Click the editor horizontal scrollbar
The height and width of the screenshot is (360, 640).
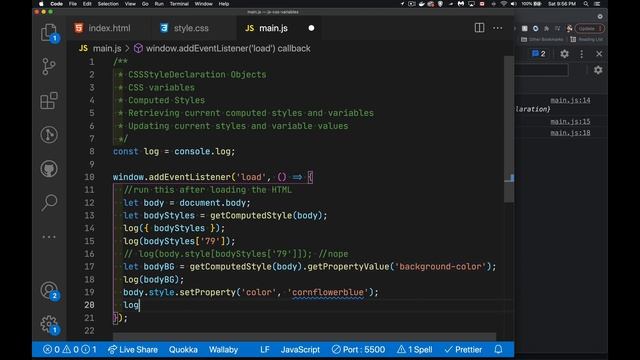coord(304,337)
